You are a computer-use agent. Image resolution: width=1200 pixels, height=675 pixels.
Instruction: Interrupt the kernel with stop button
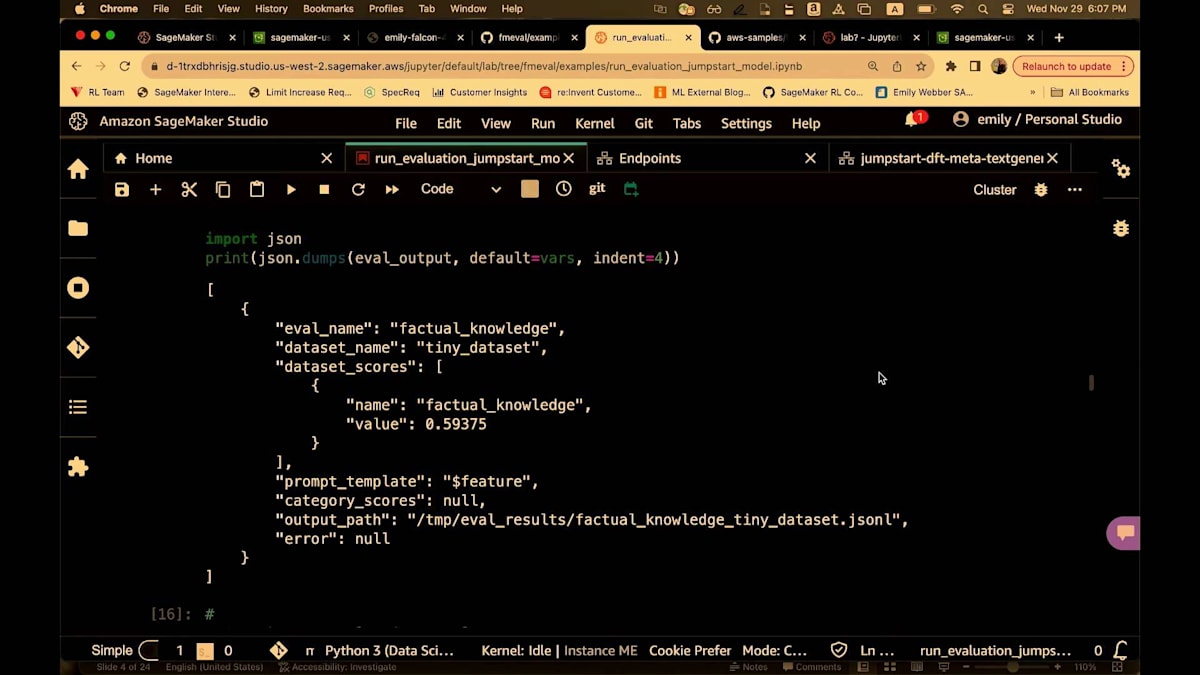[324, 189]
